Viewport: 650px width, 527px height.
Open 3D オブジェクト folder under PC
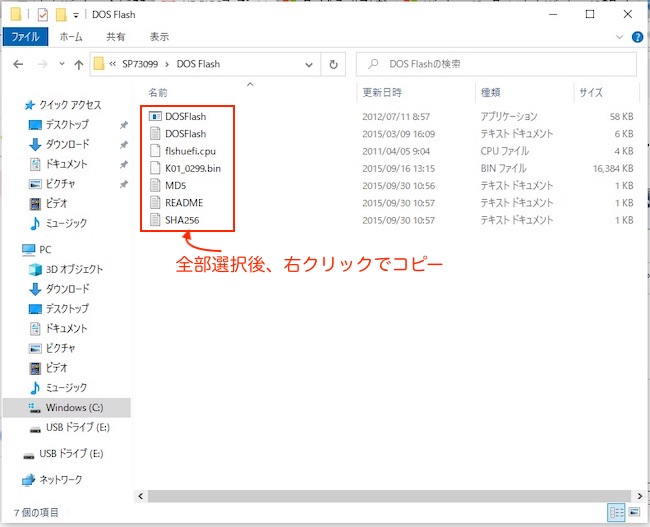(x=74, y=270)
